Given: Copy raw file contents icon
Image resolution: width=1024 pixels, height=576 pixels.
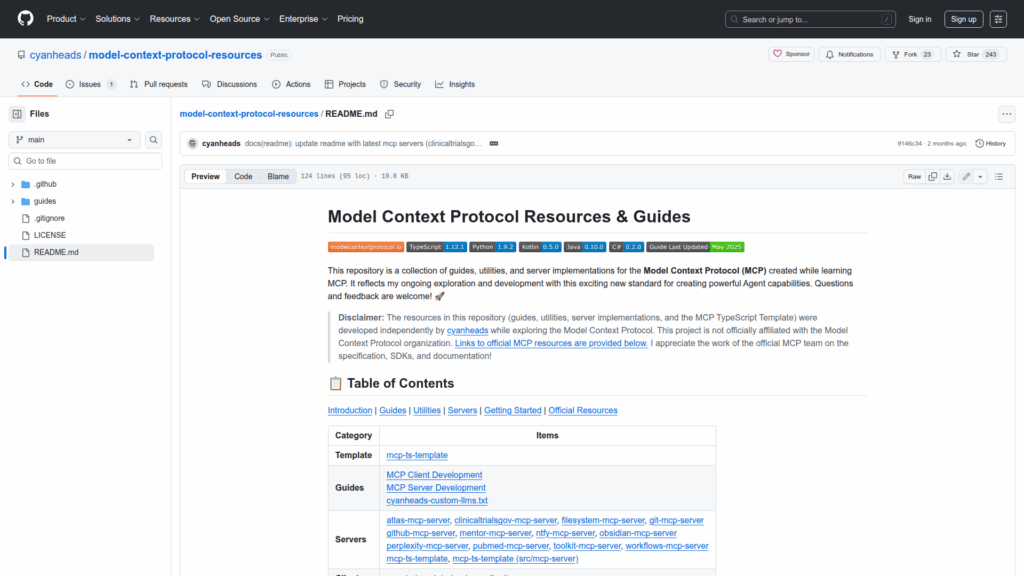Looking at the screenshot, I should (x=933, y=176).
